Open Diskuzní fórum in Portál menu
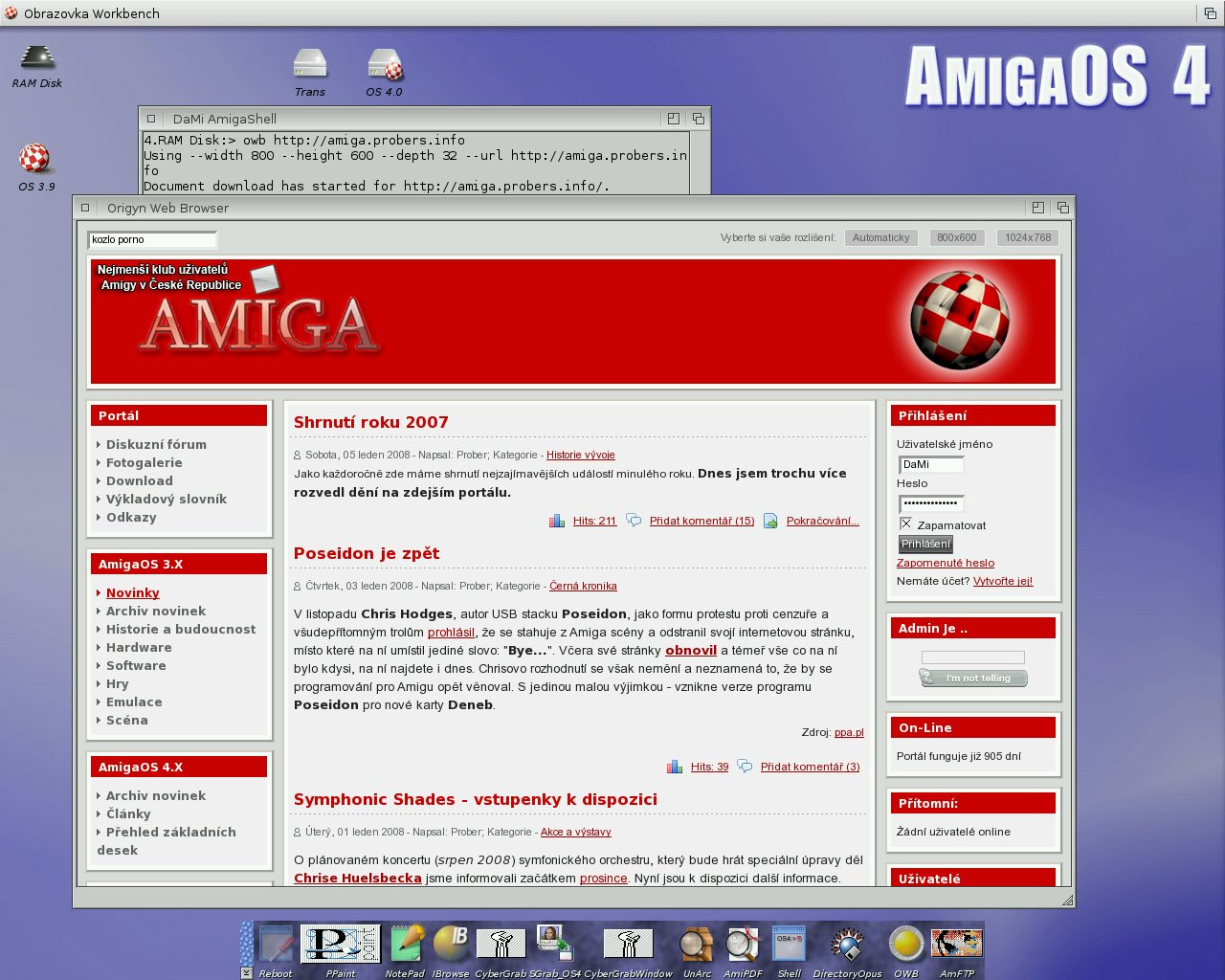 [156, 444]
